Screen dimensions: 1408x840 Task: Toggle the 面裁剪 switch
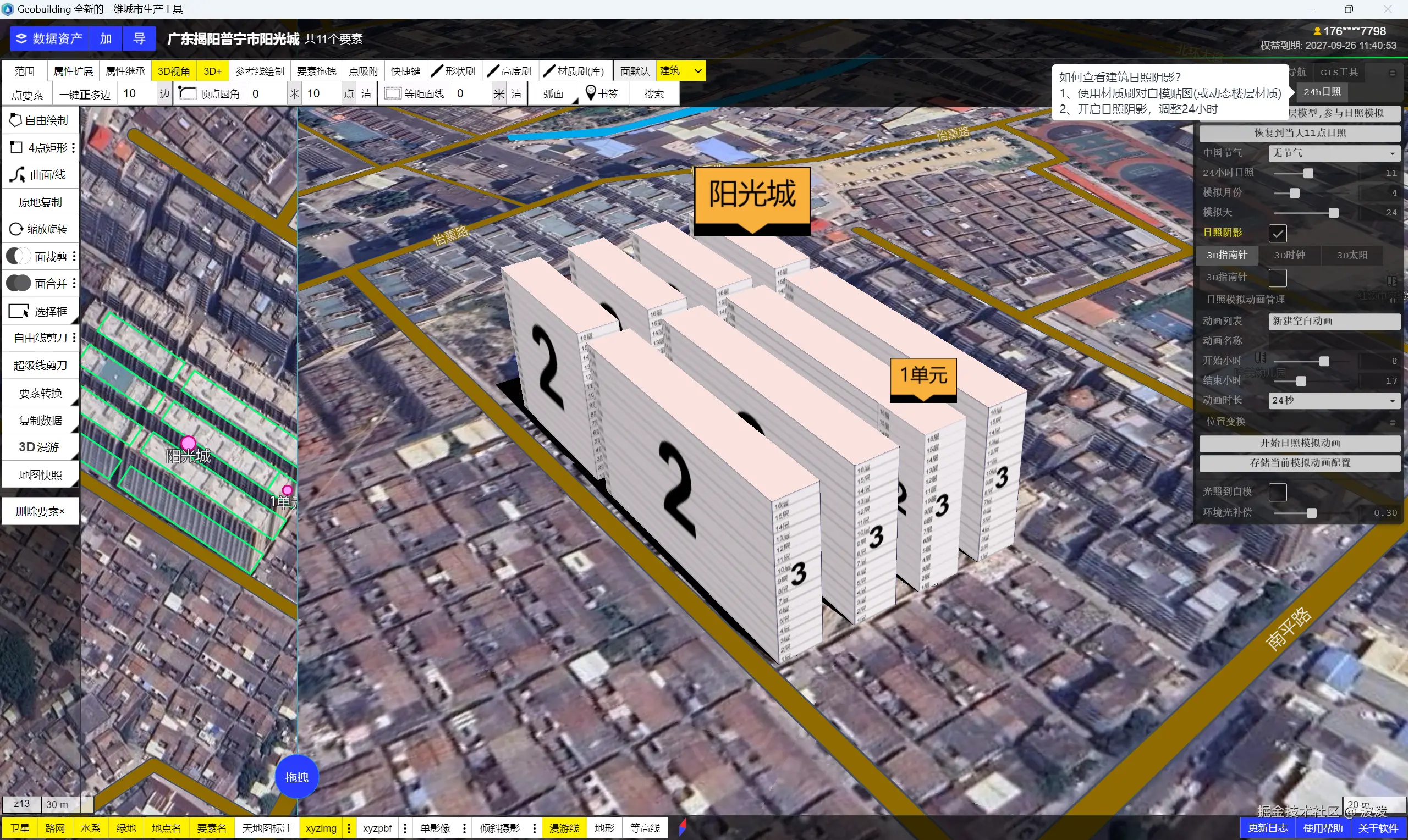[x=18, y=256]
